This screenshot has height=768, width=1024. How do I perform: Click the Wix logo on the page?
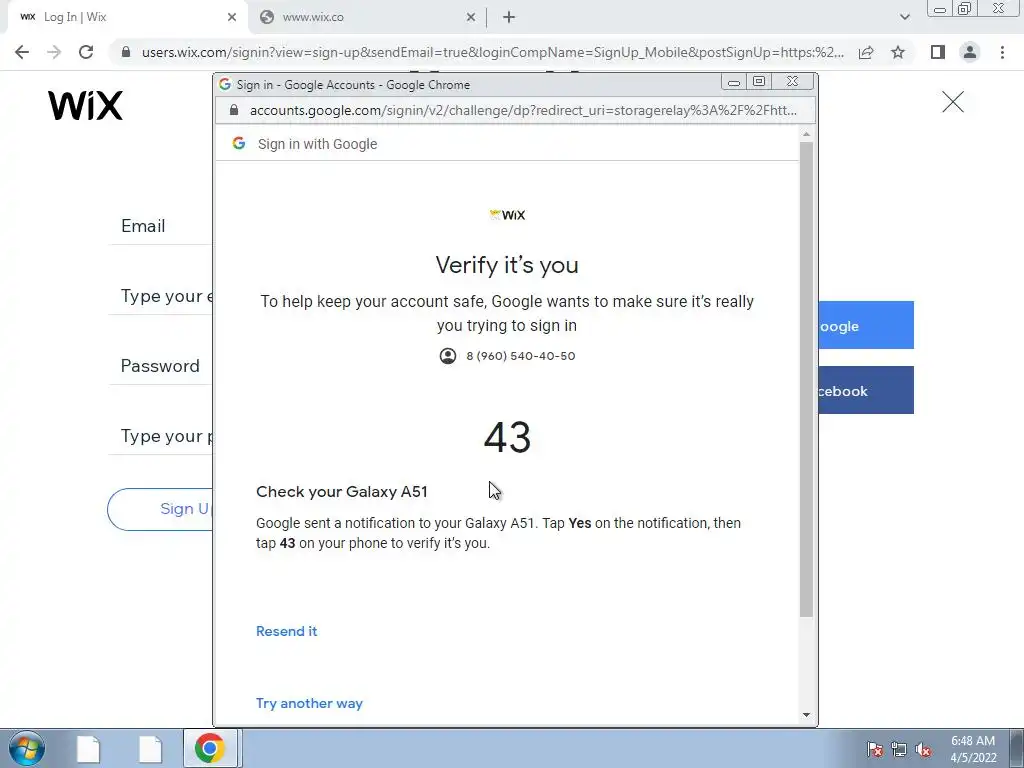click(x=86, y=105)
